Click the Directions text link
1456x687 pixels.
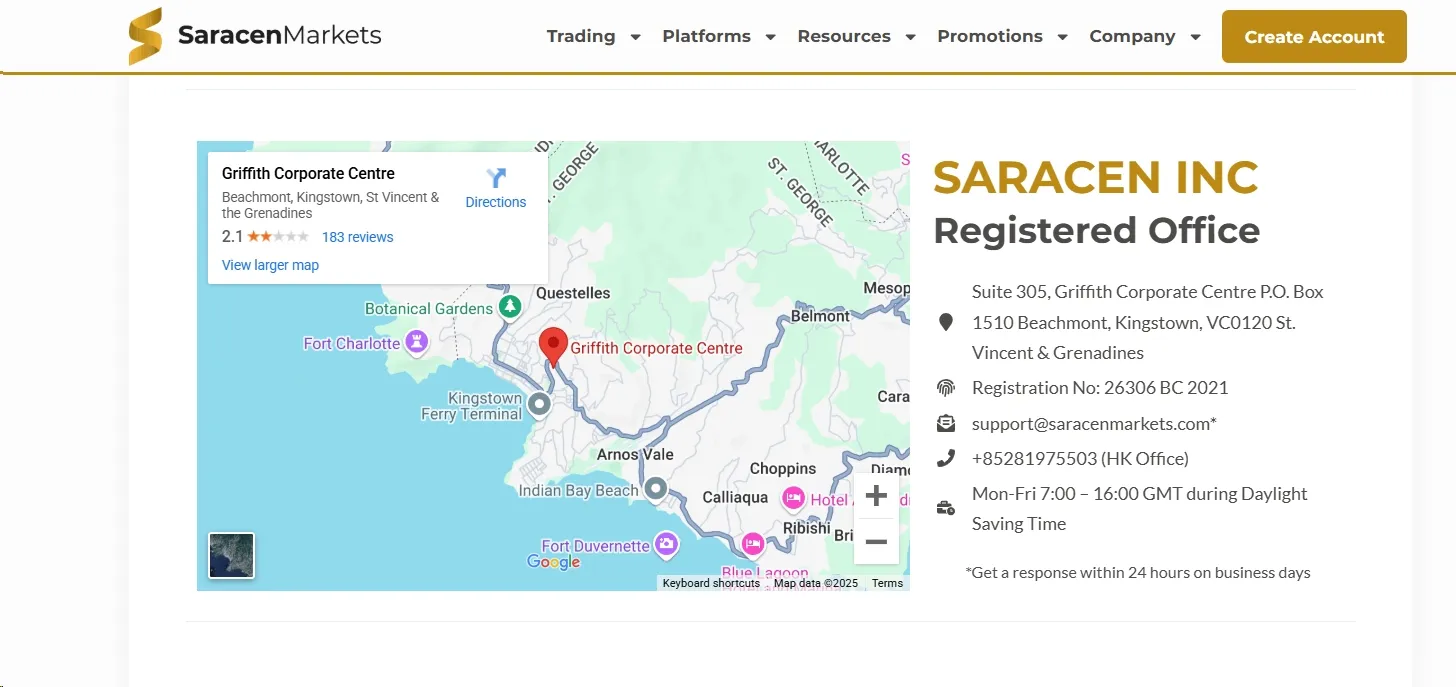pyautogui.click(x=496, y=202)
